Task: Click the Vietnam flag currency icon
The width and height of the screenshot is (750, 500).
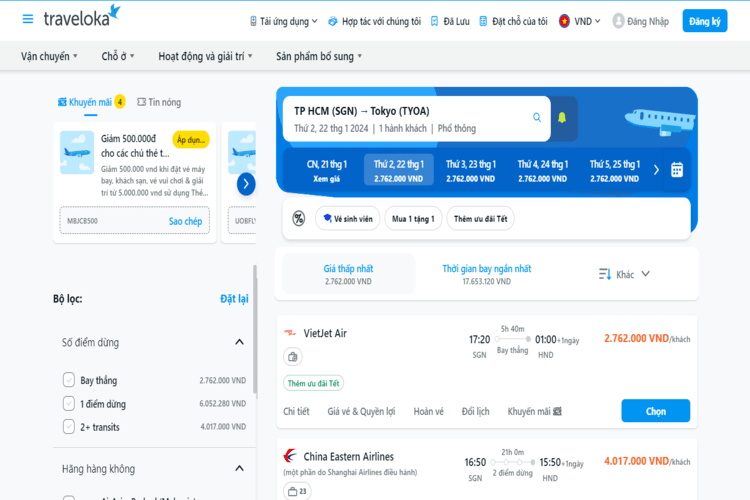Action: click(x=564, y=21)
